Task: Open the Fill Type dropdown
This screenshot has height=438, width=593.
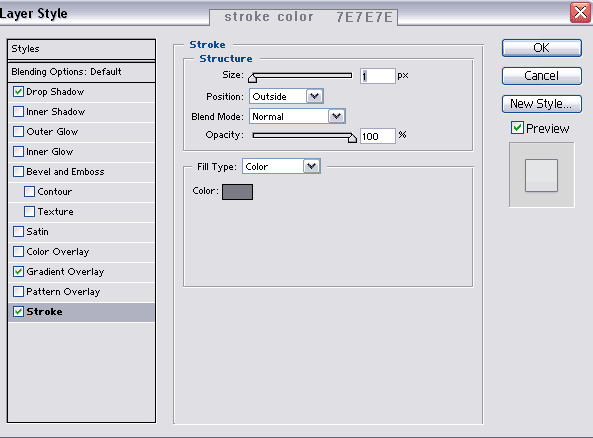Action: click(281, 166)
